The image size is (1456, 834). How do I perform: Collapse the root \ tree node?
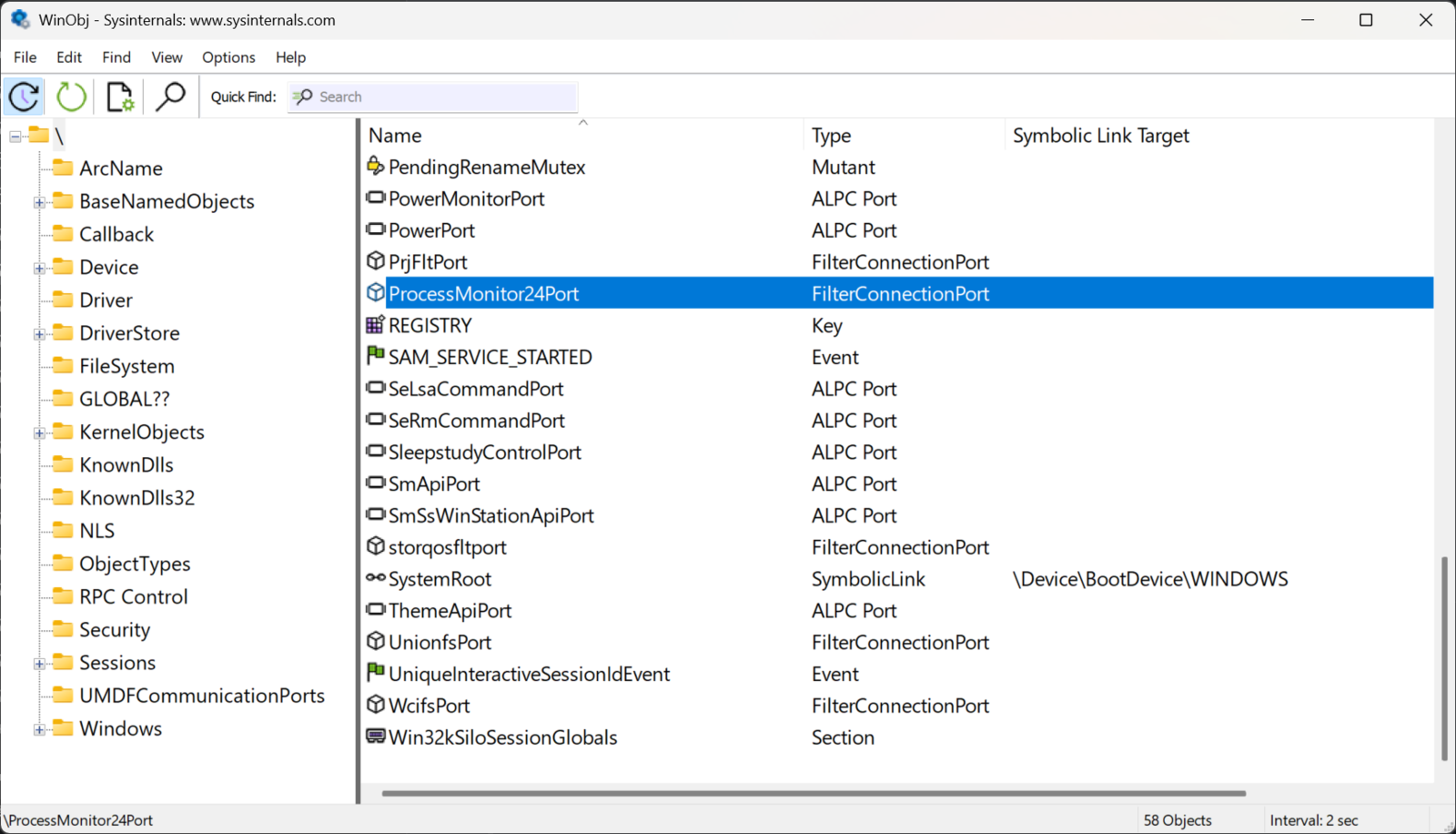15,137
